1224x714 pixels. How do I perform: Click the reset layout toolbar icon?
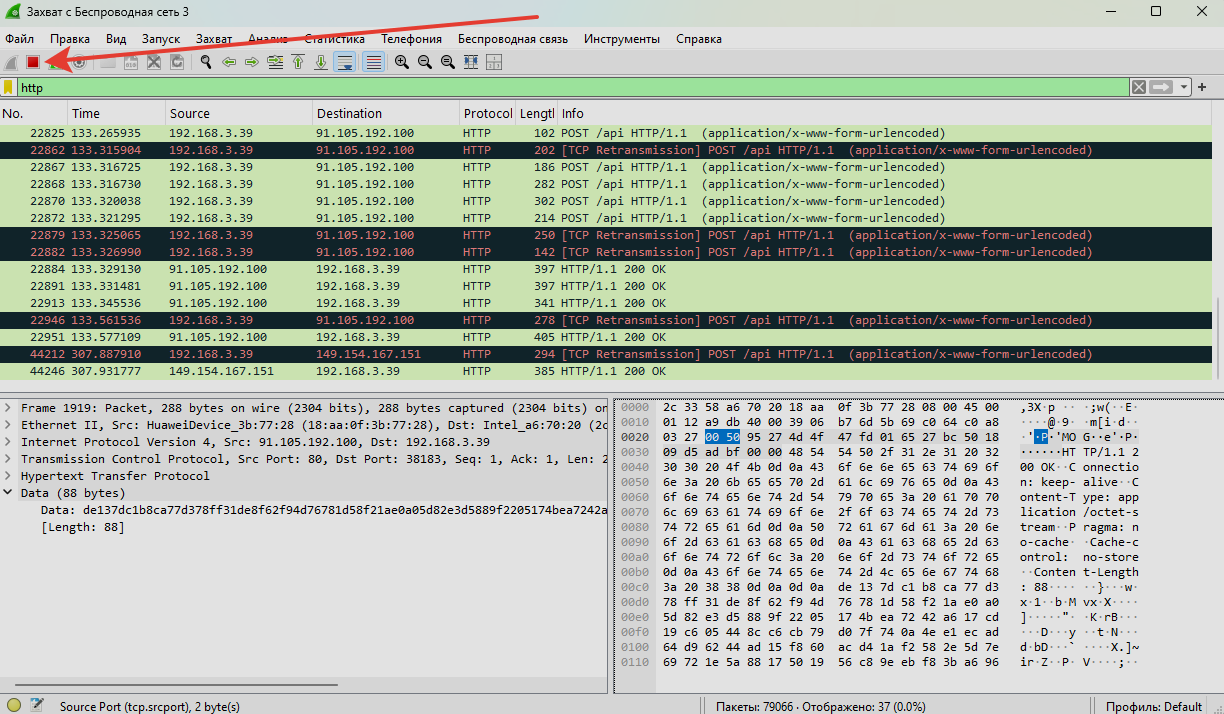[x=493, y=62]
